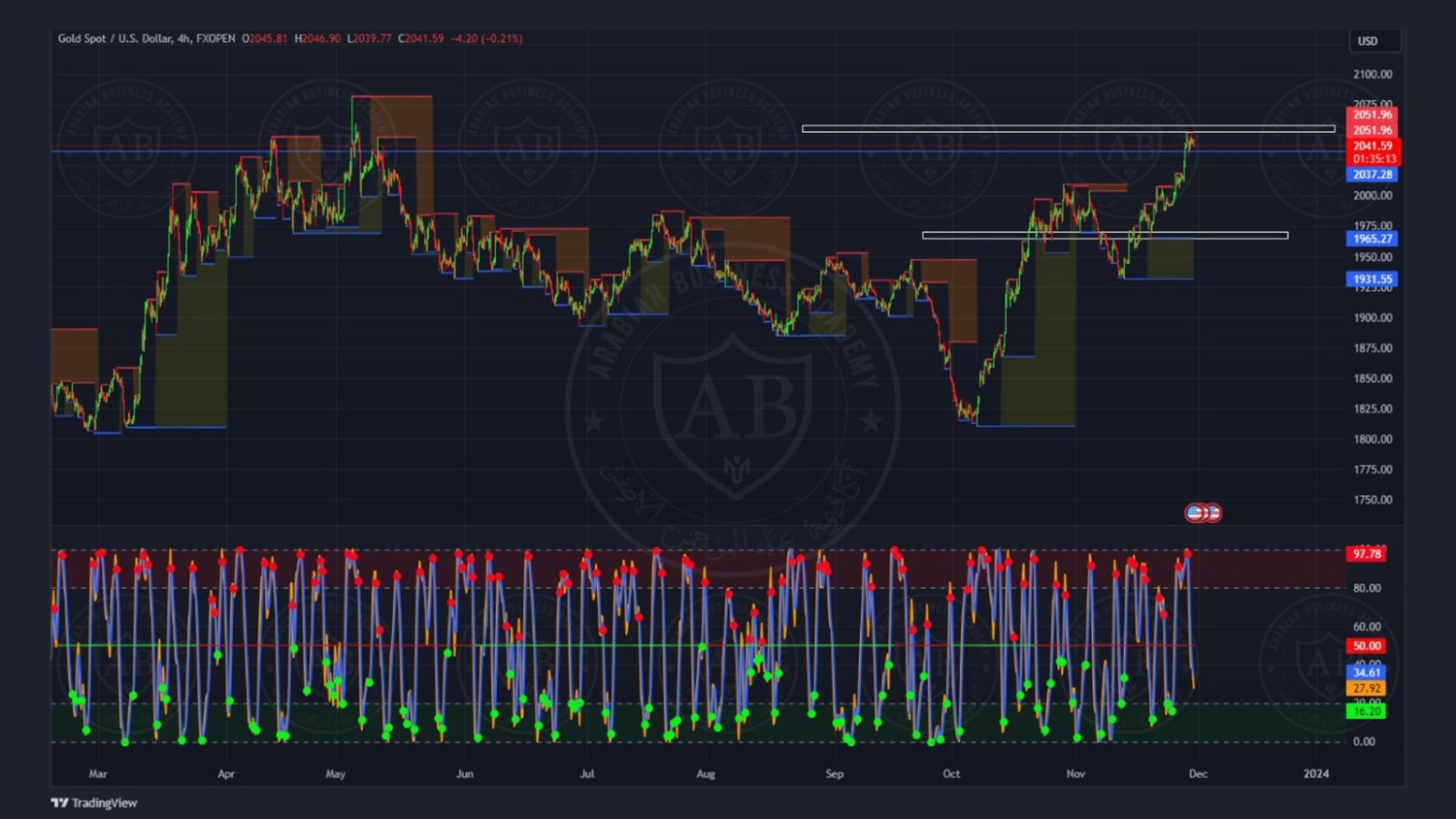Viewport: 1456px width, 819px height.
Task: Click the 1950.00 price axis label
Action: tap(1373, 257)
